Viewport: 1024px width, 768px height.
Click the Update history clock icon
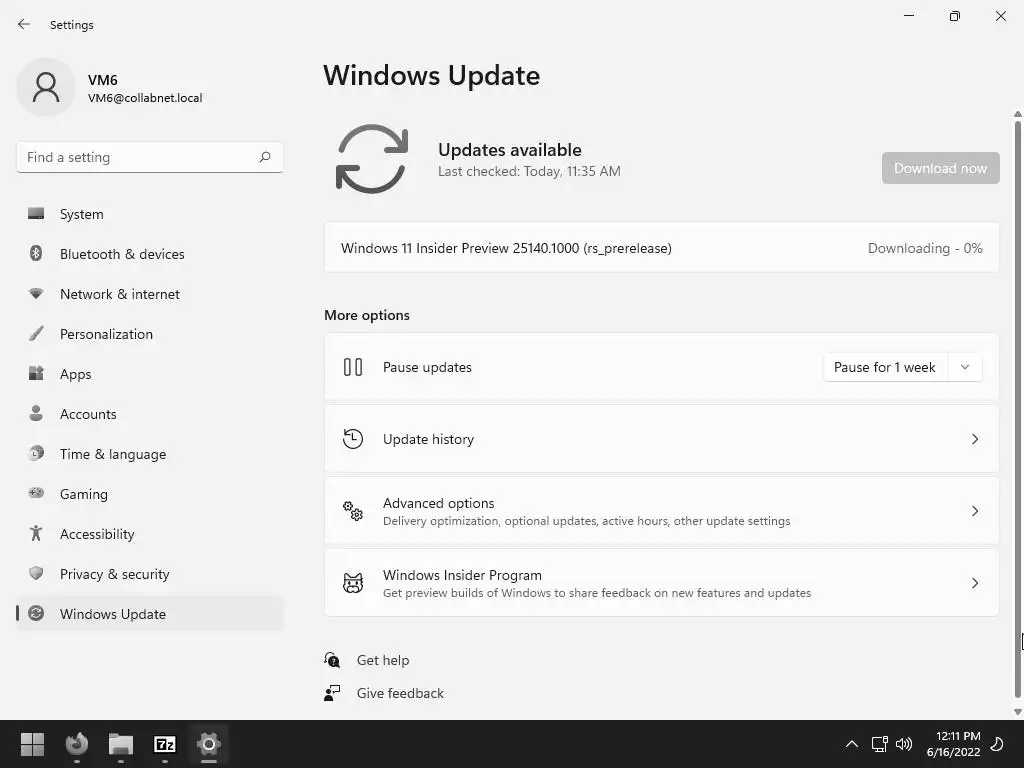tap(353, 439)
